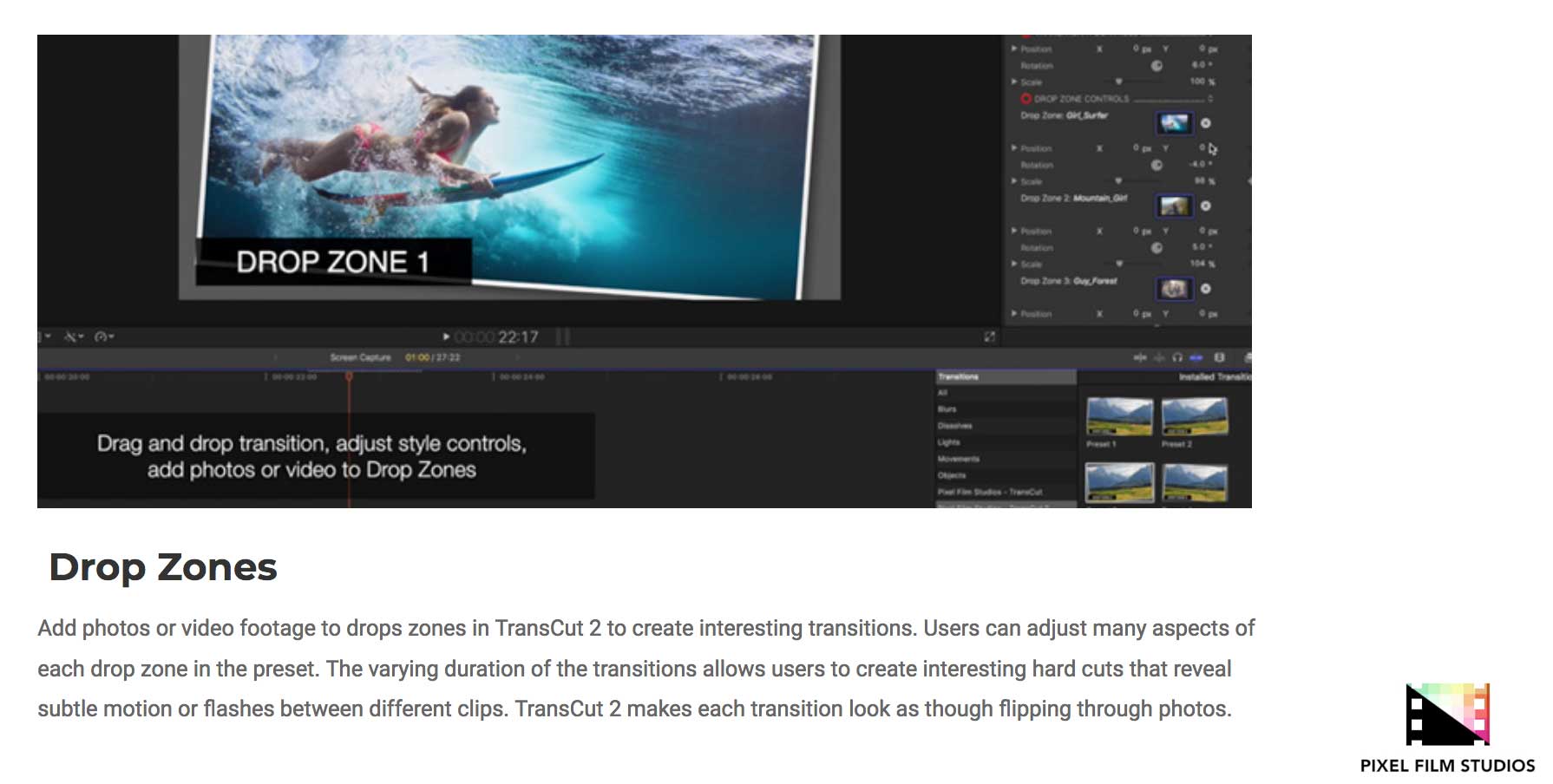1553x784 pixels.
Task: Click the orange playhead marker on the timeline ruler
Action: 349,377
